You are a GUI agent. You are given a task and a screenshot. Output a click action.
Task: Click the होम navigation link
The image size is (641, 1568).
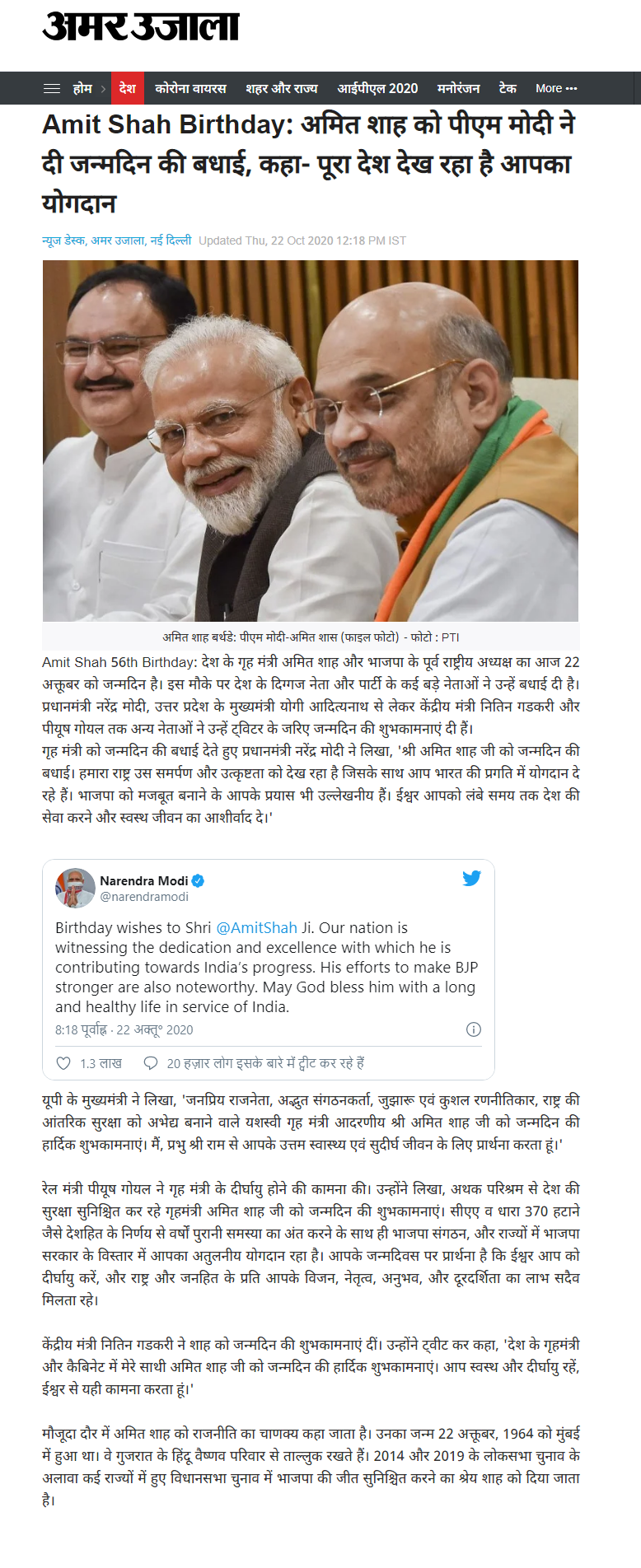pyautogui.click(x=82, y=88)
